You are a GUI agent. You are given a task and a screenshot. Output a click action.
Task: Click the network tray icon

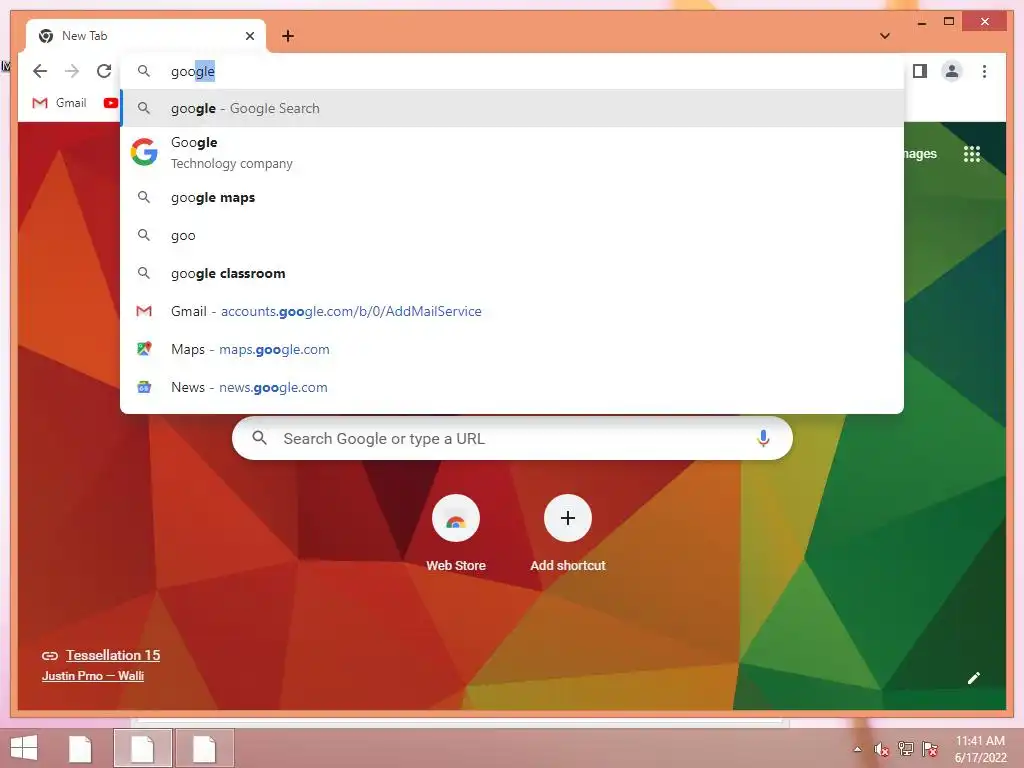[905, 748]
